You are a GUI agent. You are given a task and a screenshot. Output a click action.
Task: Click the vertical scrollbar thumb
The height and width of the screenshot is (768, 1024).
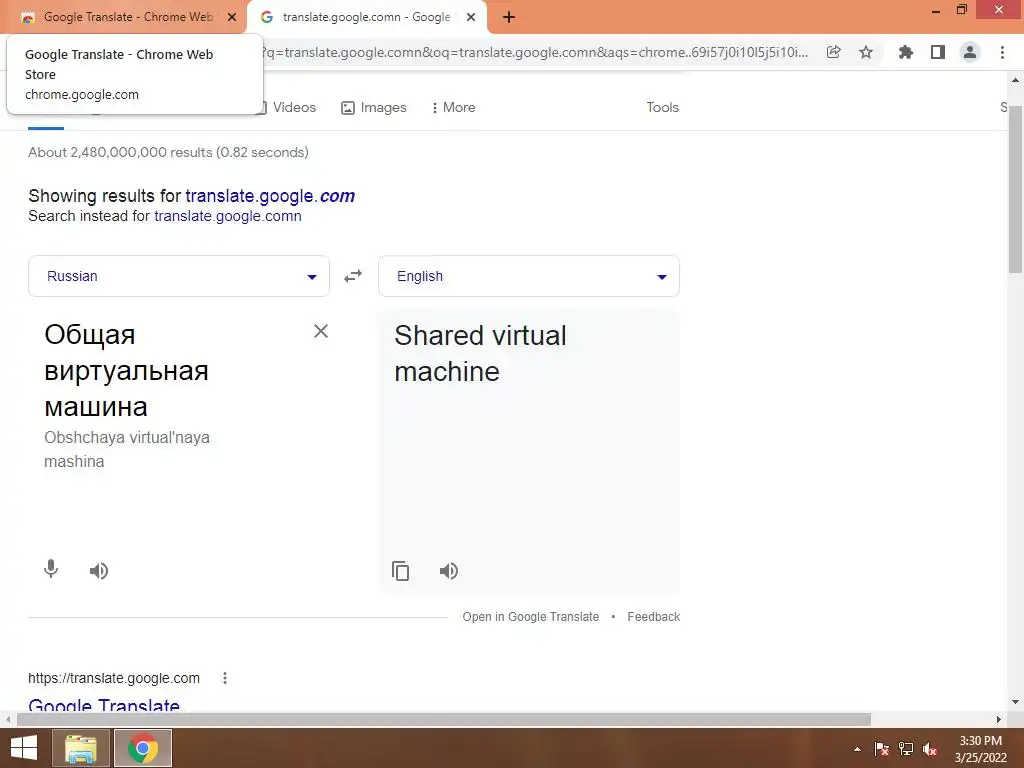(x=1015, y=189)
